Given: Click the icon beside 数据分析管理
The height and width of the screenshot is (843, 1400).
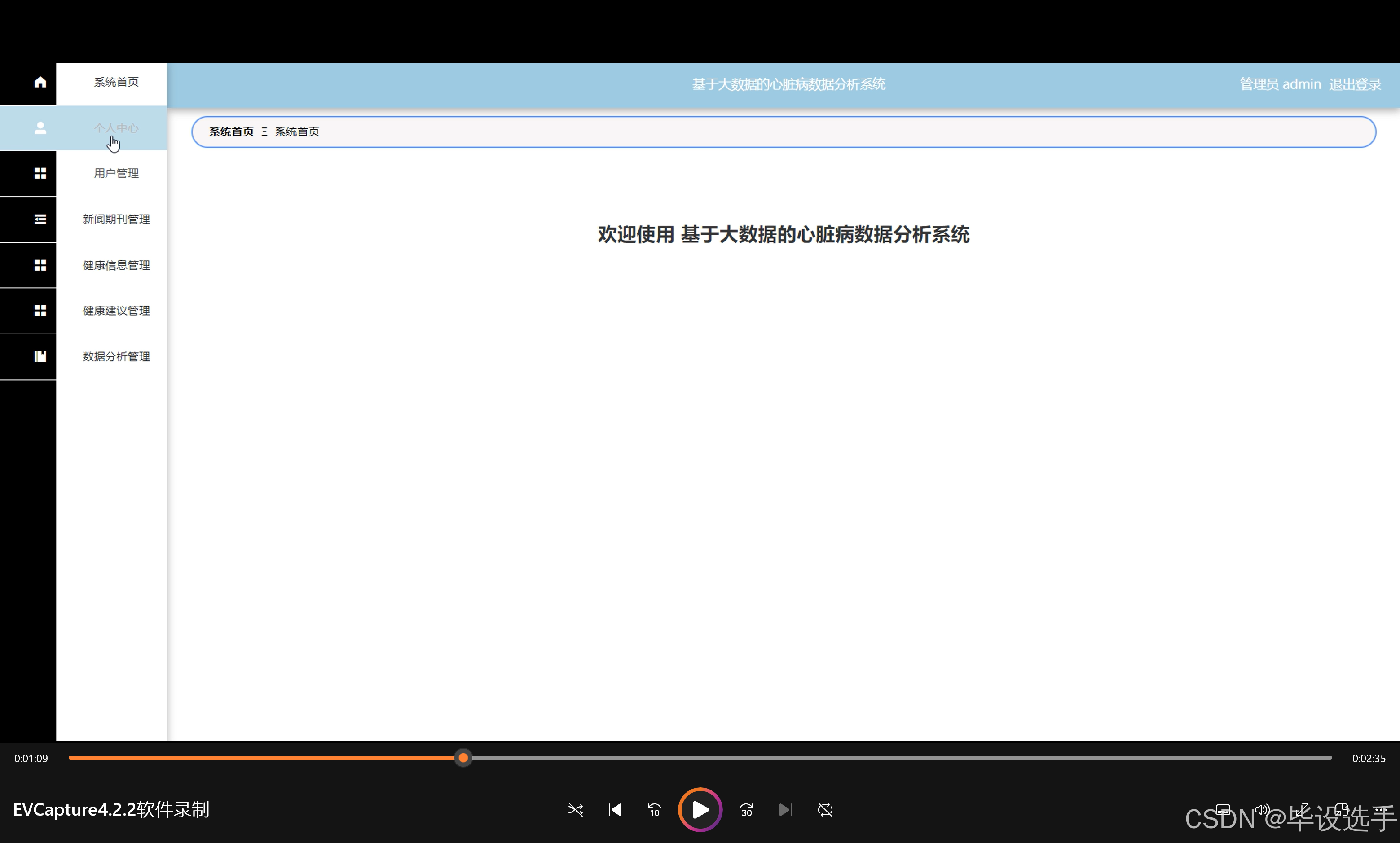Looking at the screenshot, I should pos(40,357).
